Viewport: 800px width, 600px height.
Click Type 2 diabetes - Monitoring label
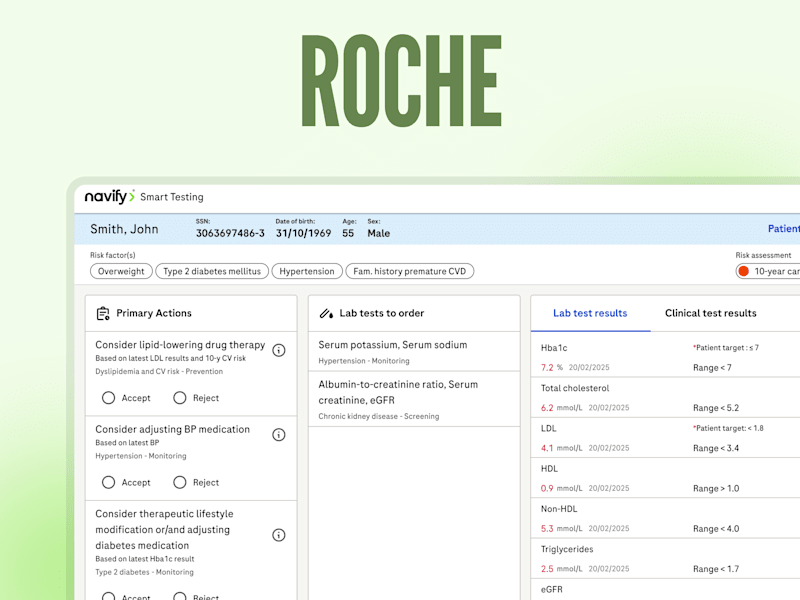pos(144,572)
